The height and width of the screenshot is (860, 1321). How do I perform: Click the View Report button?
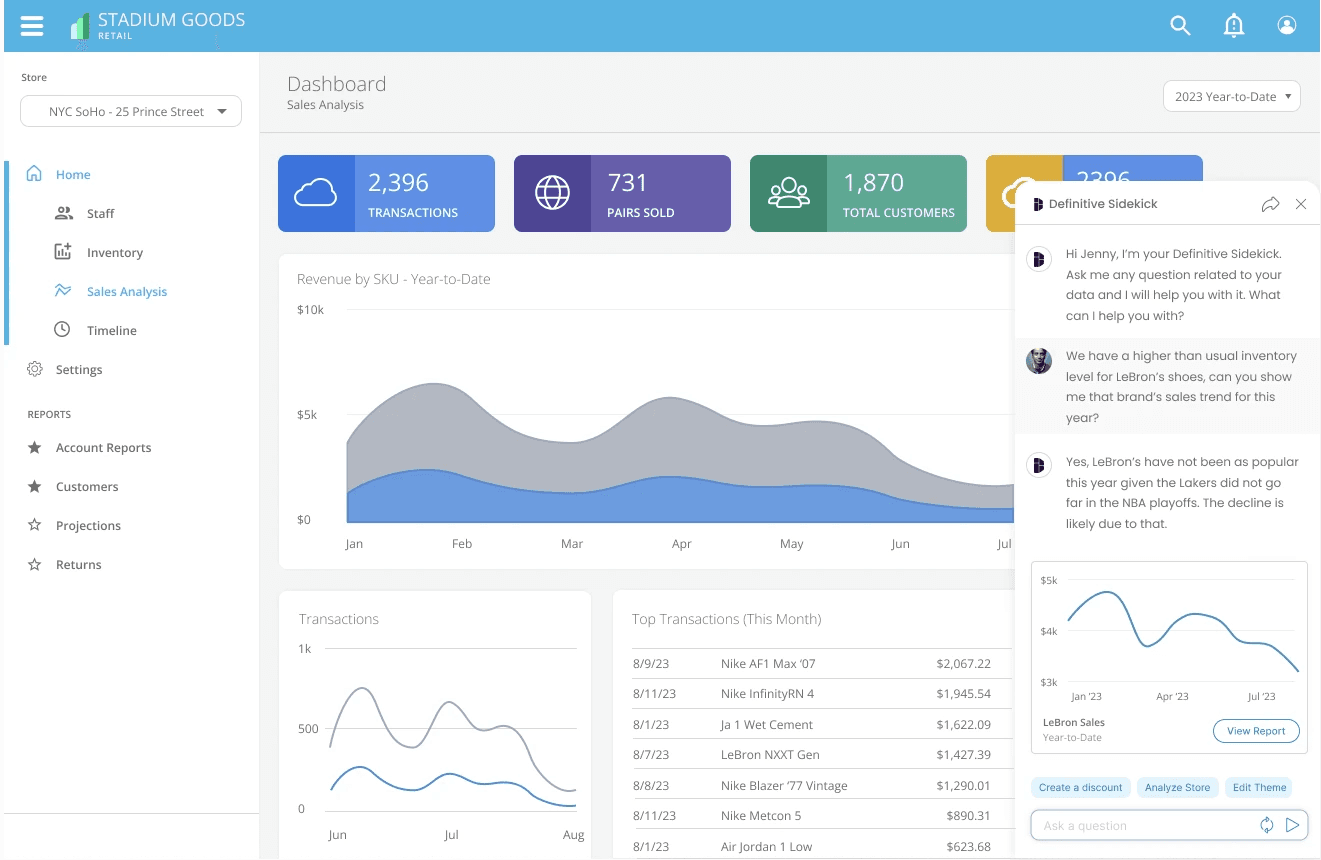coord(1256,731)
